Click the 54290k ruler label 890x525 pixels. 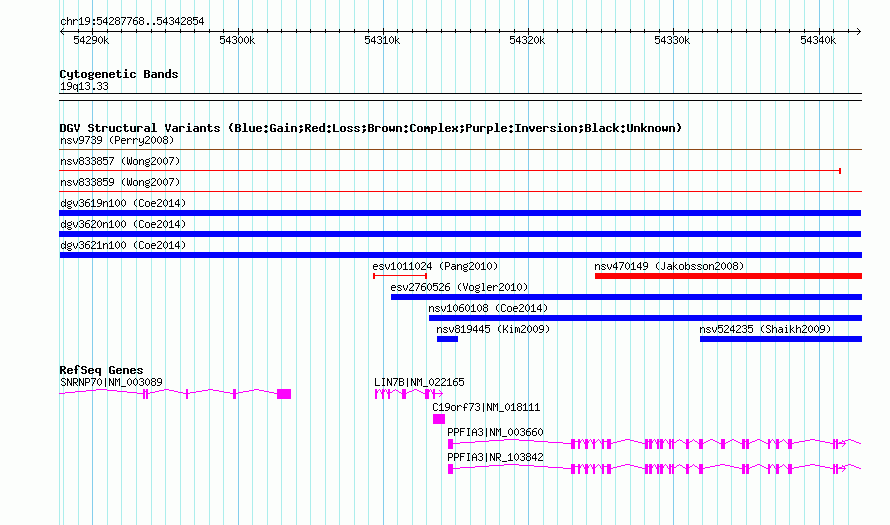coord(91,40)
